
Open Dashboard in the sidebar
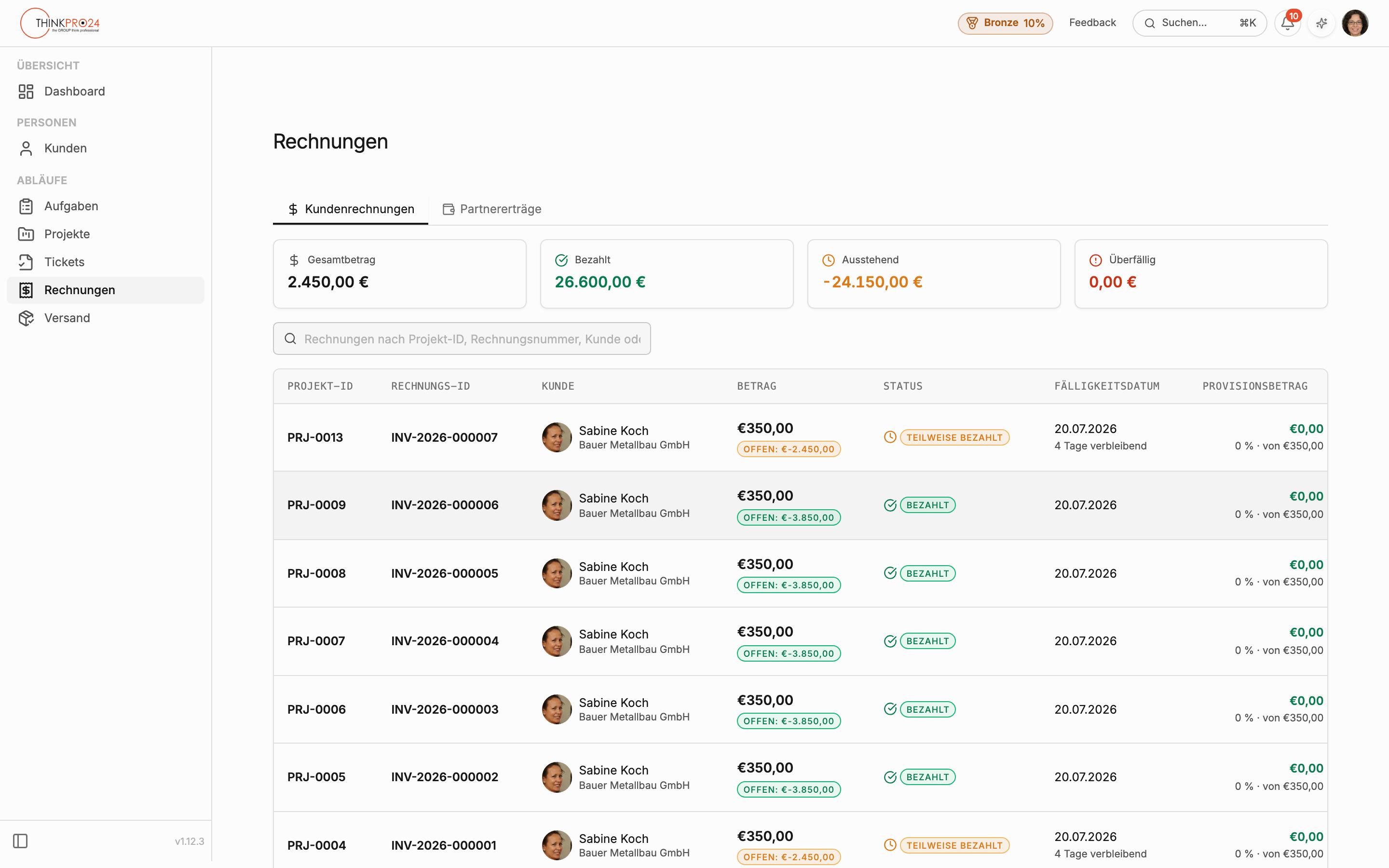106,91
